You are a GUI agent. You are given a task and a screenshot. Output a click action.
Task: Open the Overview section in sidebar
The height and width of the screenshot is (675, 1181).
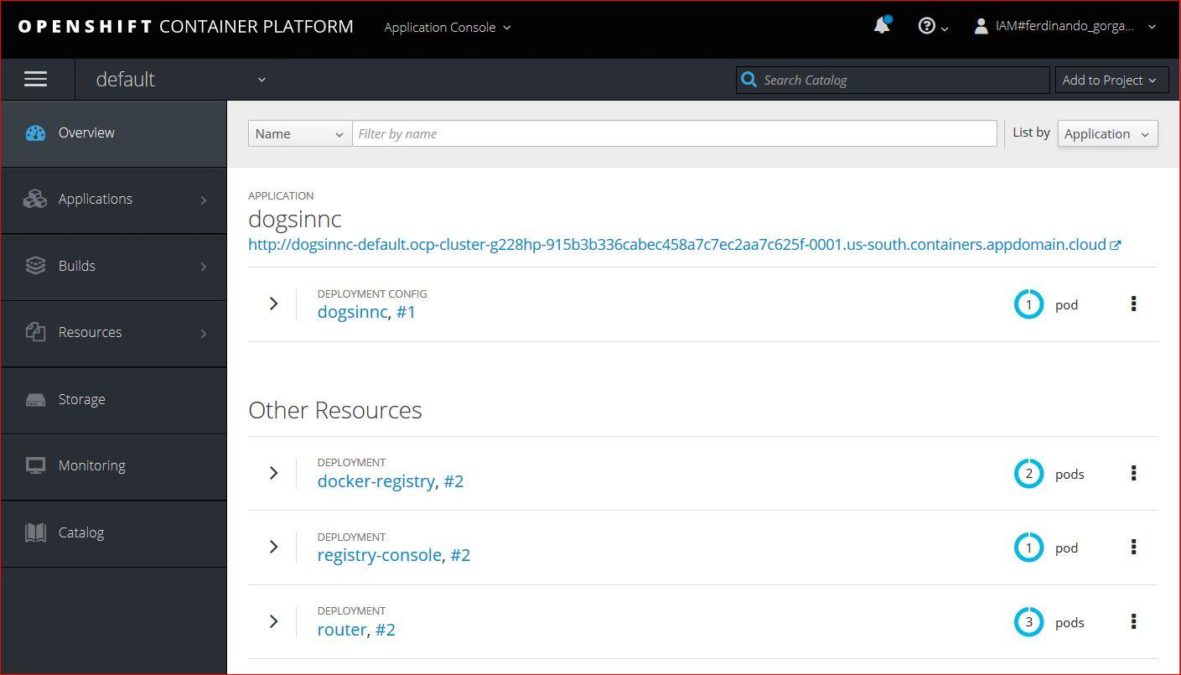click(86, 132)
